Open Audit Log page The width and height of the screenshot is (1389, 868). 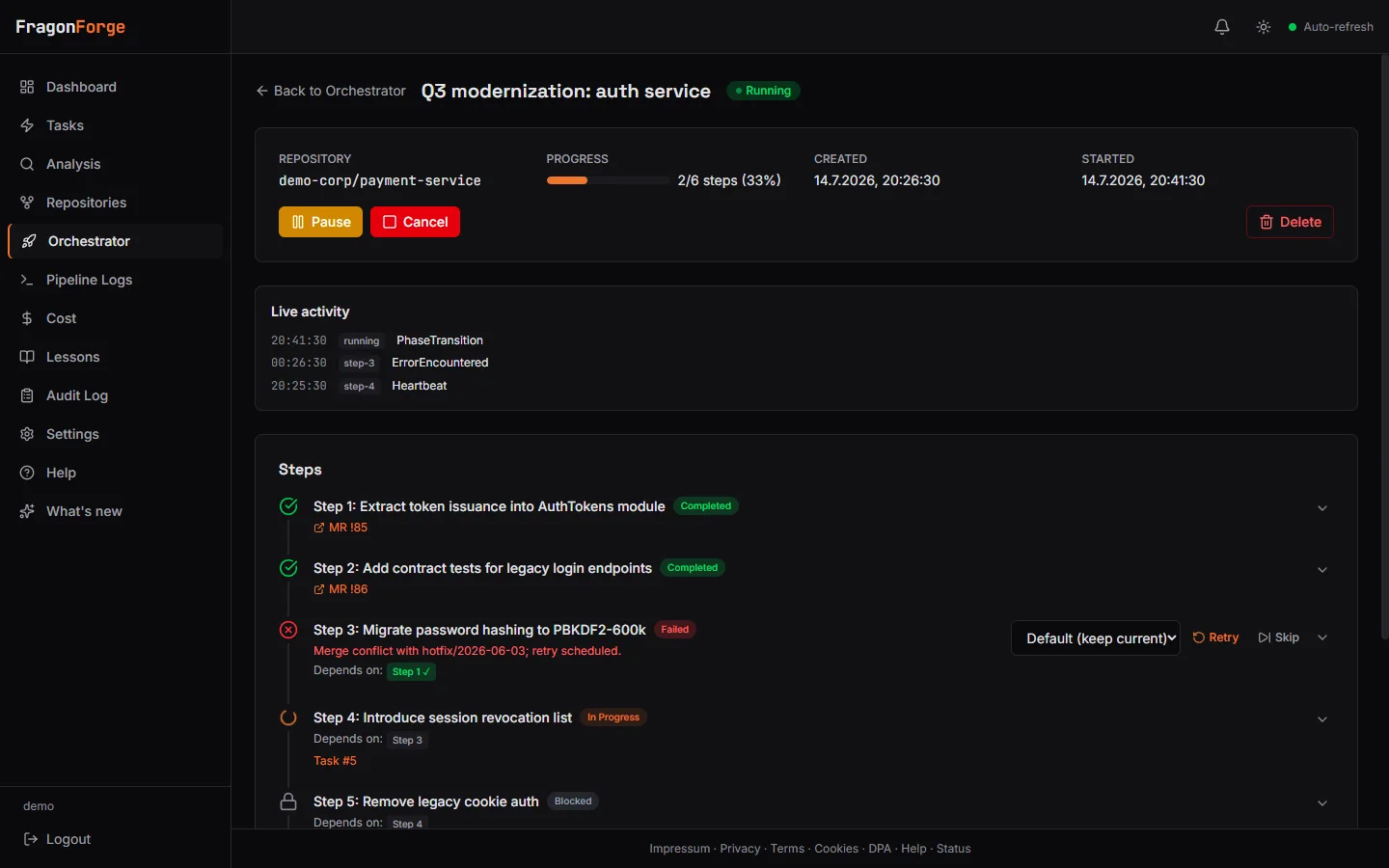pyautogui.click(x=116, y=395)
